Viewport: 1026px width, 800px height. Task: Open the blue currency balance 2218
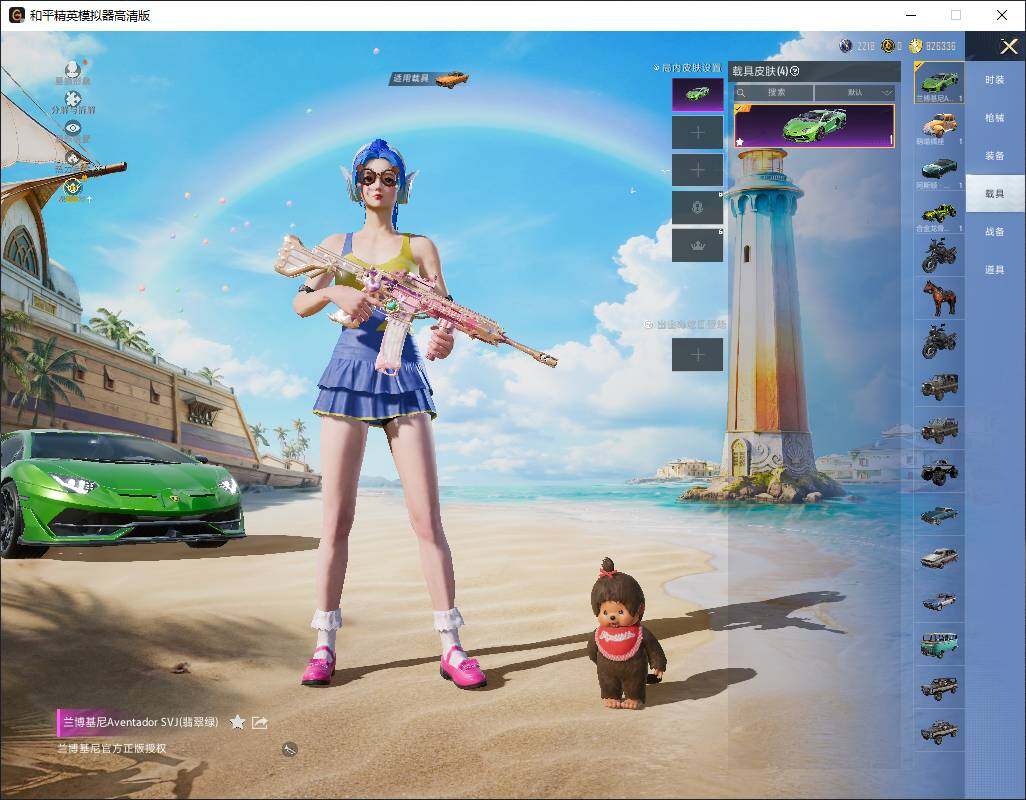(x=857, y=46)
